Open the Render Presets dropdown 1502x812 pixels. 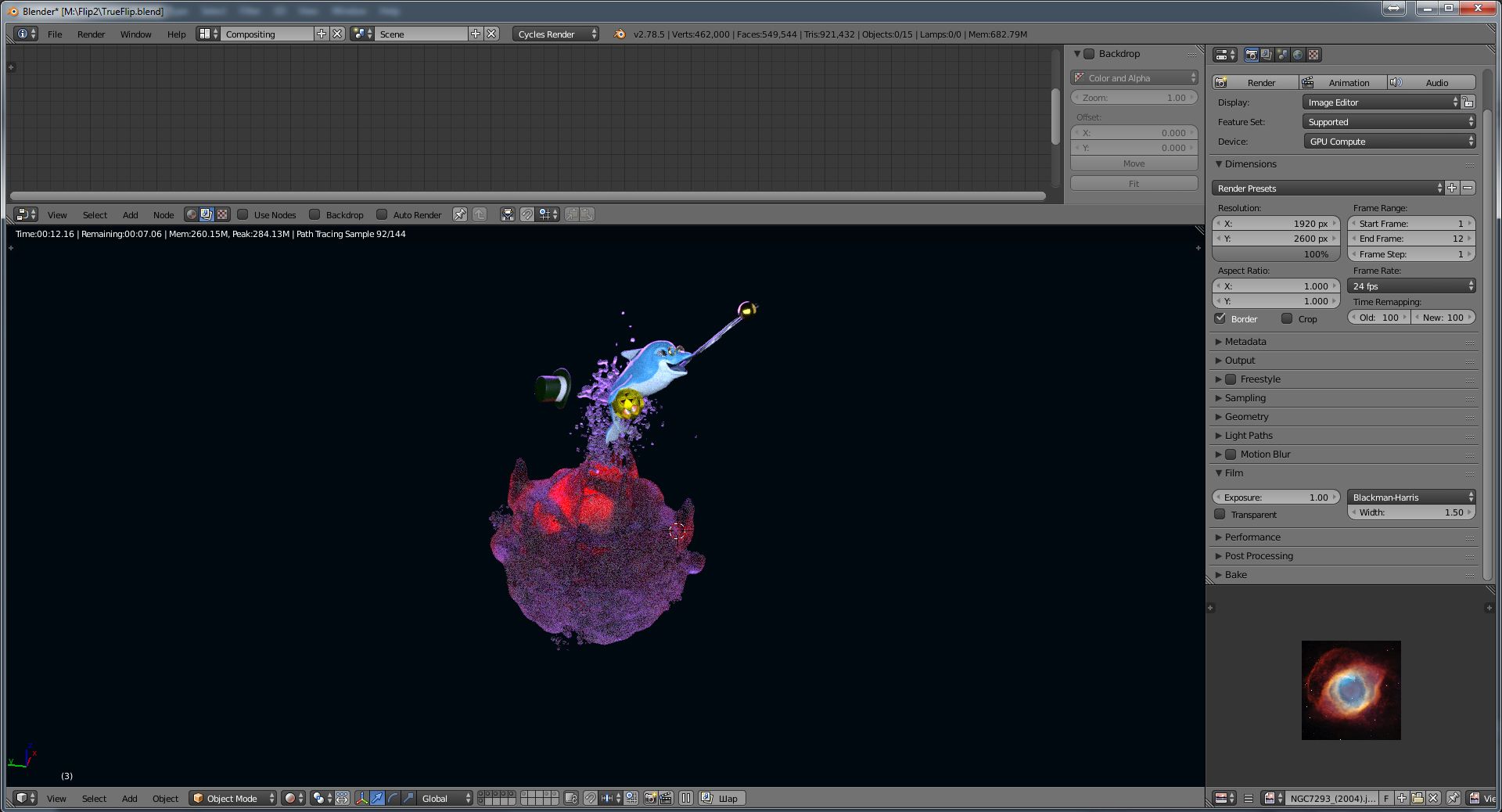(x=1328, y=189)
